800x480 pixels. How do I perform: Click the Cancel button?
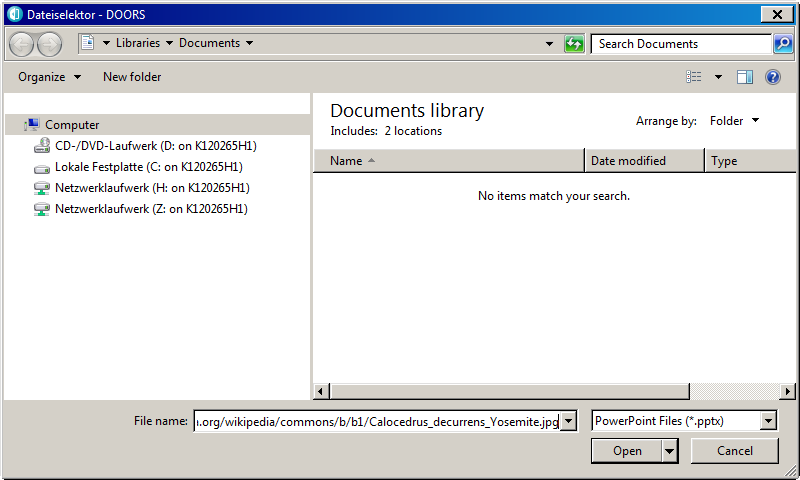tap(735, 451)
